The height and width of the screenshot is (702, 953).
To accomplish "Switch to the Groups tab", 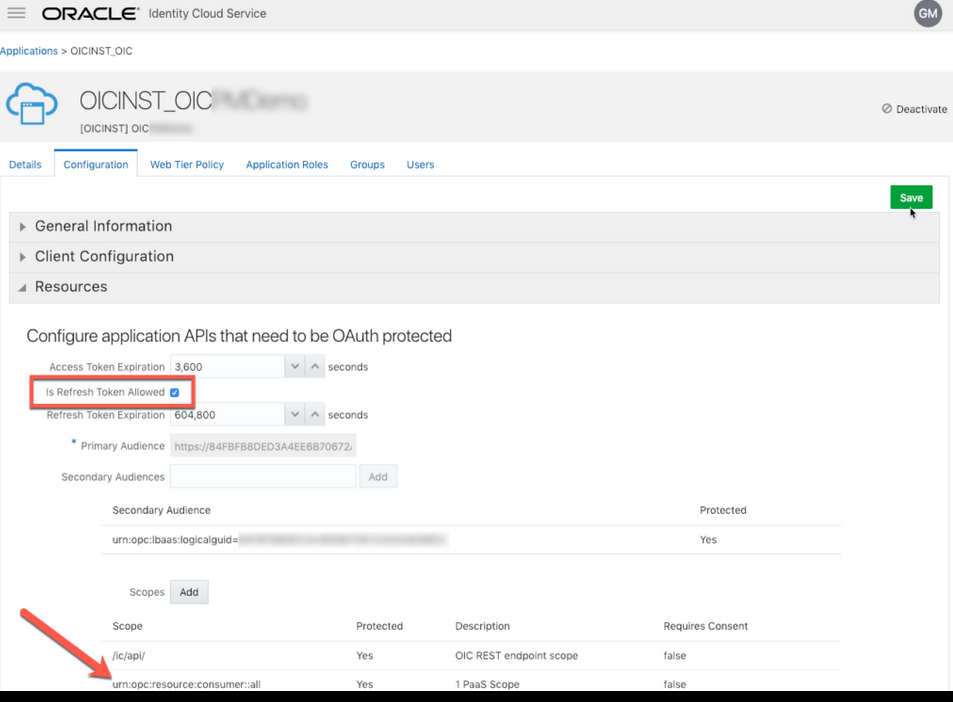I will click(367, 165).
